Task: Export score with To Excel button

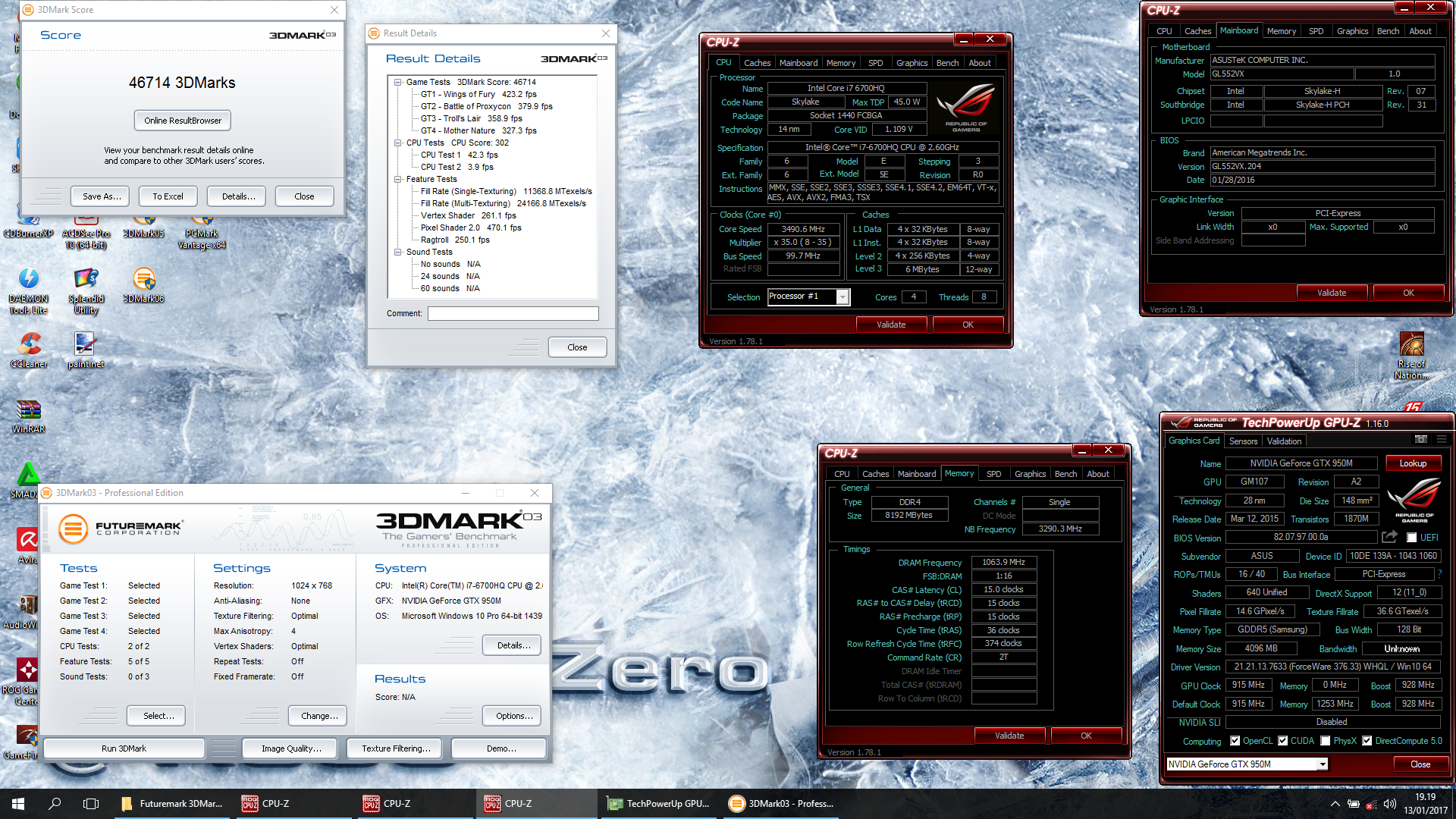Action: click(x=168, y=196)
